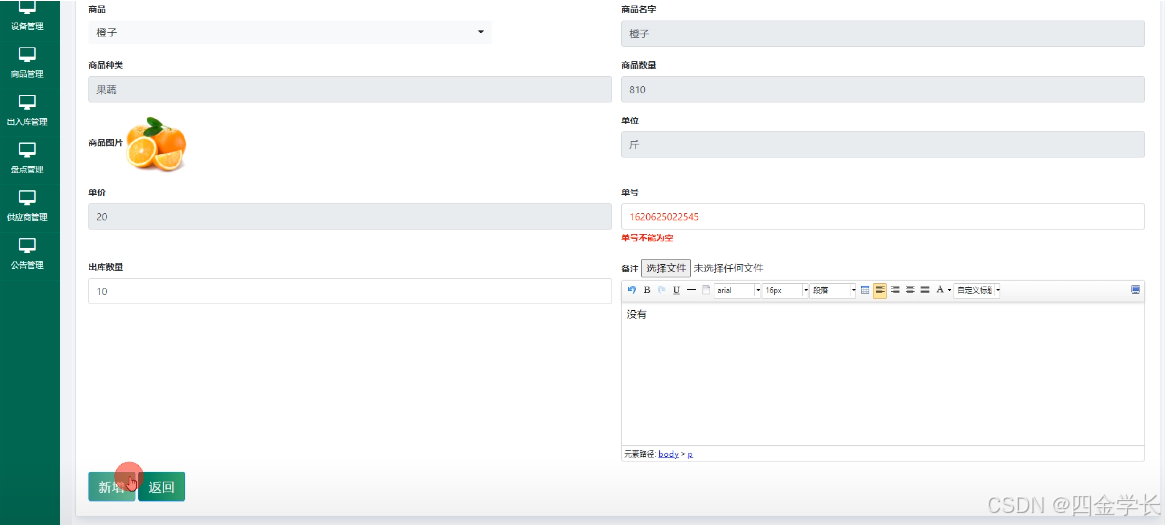Screen dimensions: 1165x525
Task: Click the disabled 单价 field showing 20
Action: [350, 216]
